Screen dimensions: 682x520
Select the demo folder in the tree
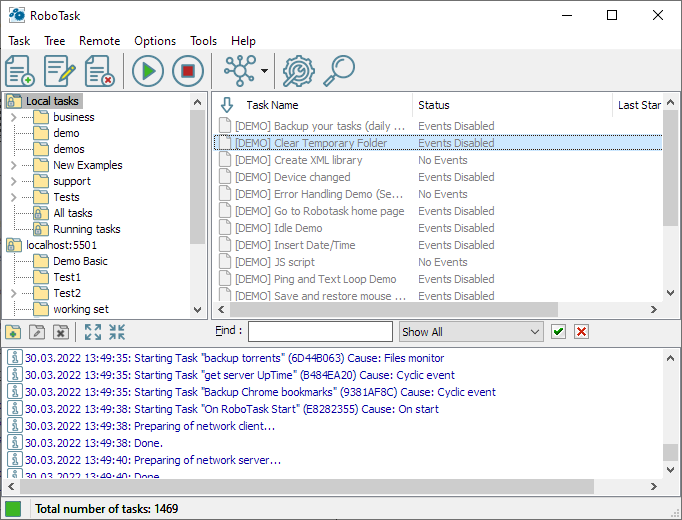point(66,133)
